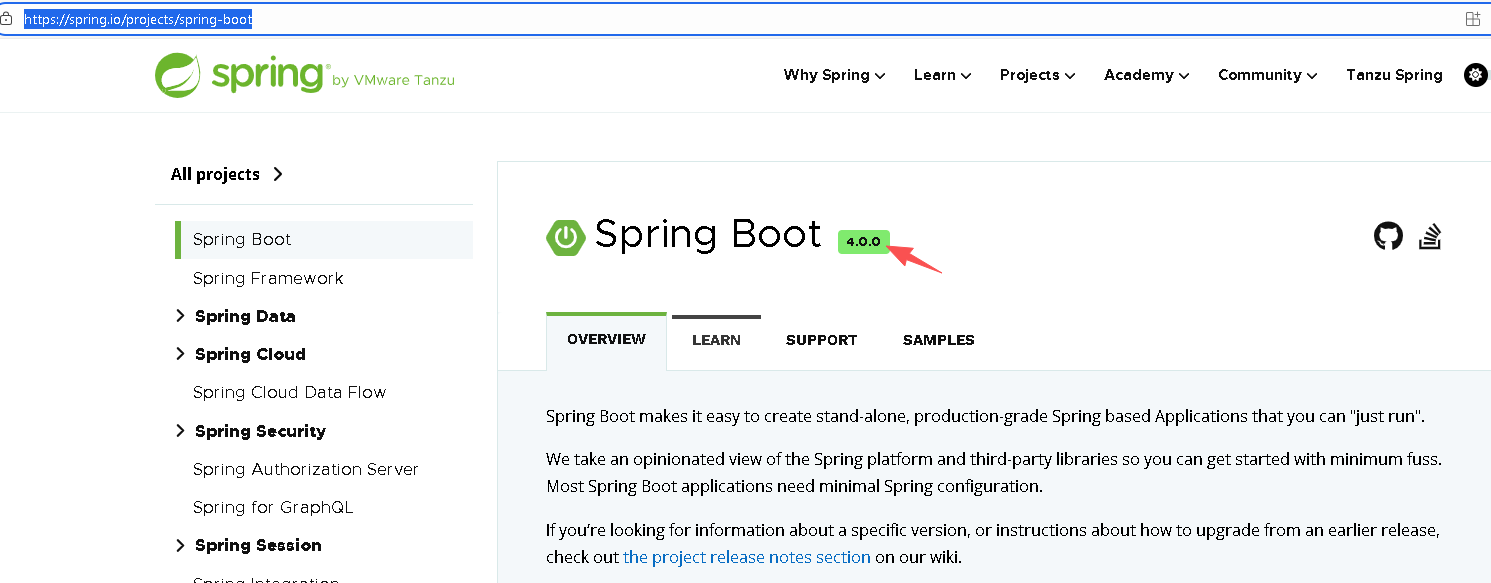Click the 4.0.0 version badge
Screen dimensions: 1491x583
pyautogui.click(x=863, y=242)
